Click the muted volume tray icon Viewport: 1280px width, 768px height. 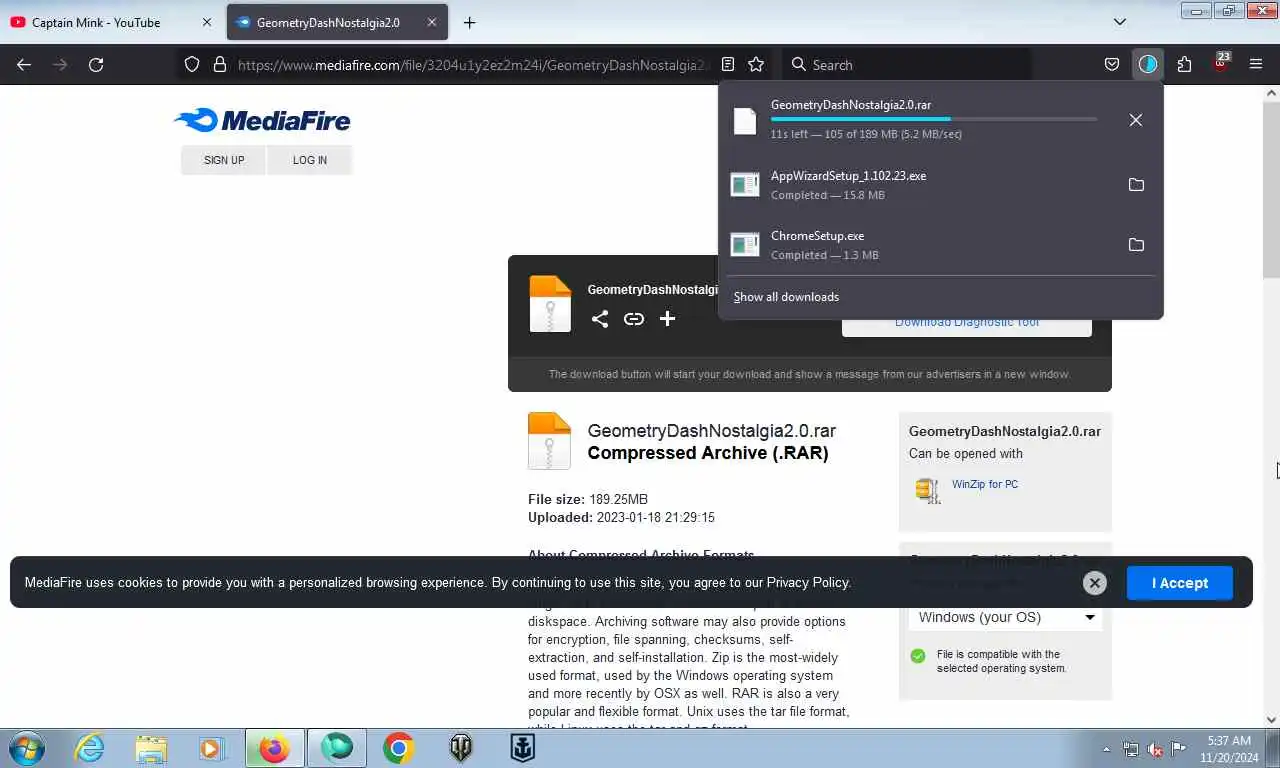(x=1155, y=749)
